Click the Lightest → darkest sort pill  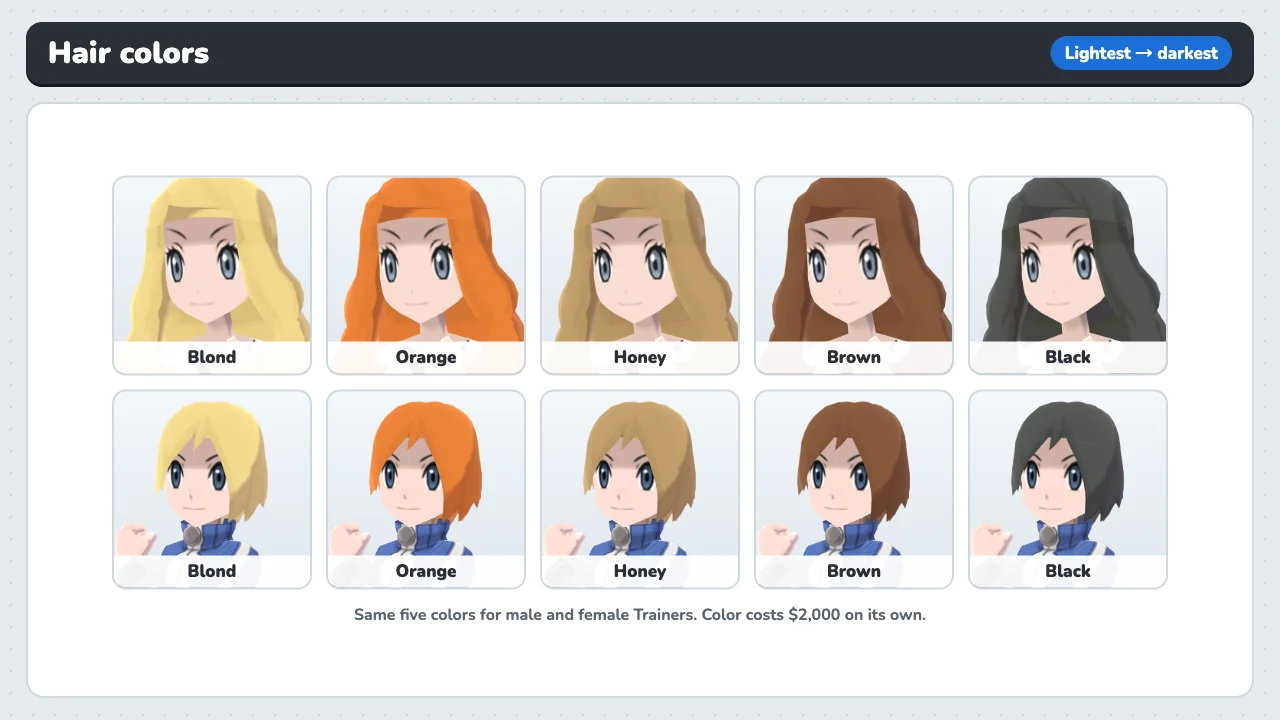(1141, 53)
